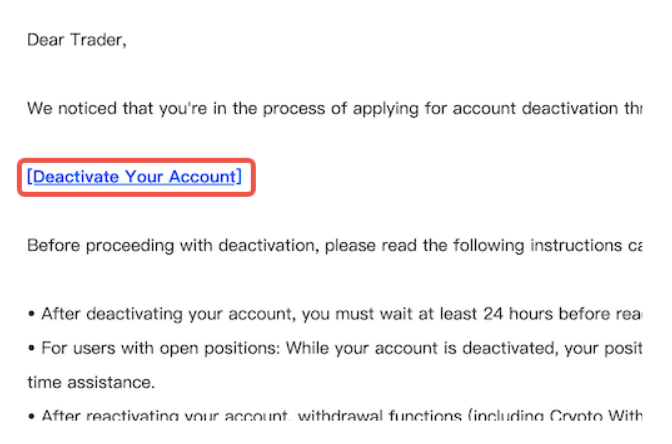Click the bullet before 'For users with open positions'
Viewport: 672px width, 444px height.
[31, 348]
